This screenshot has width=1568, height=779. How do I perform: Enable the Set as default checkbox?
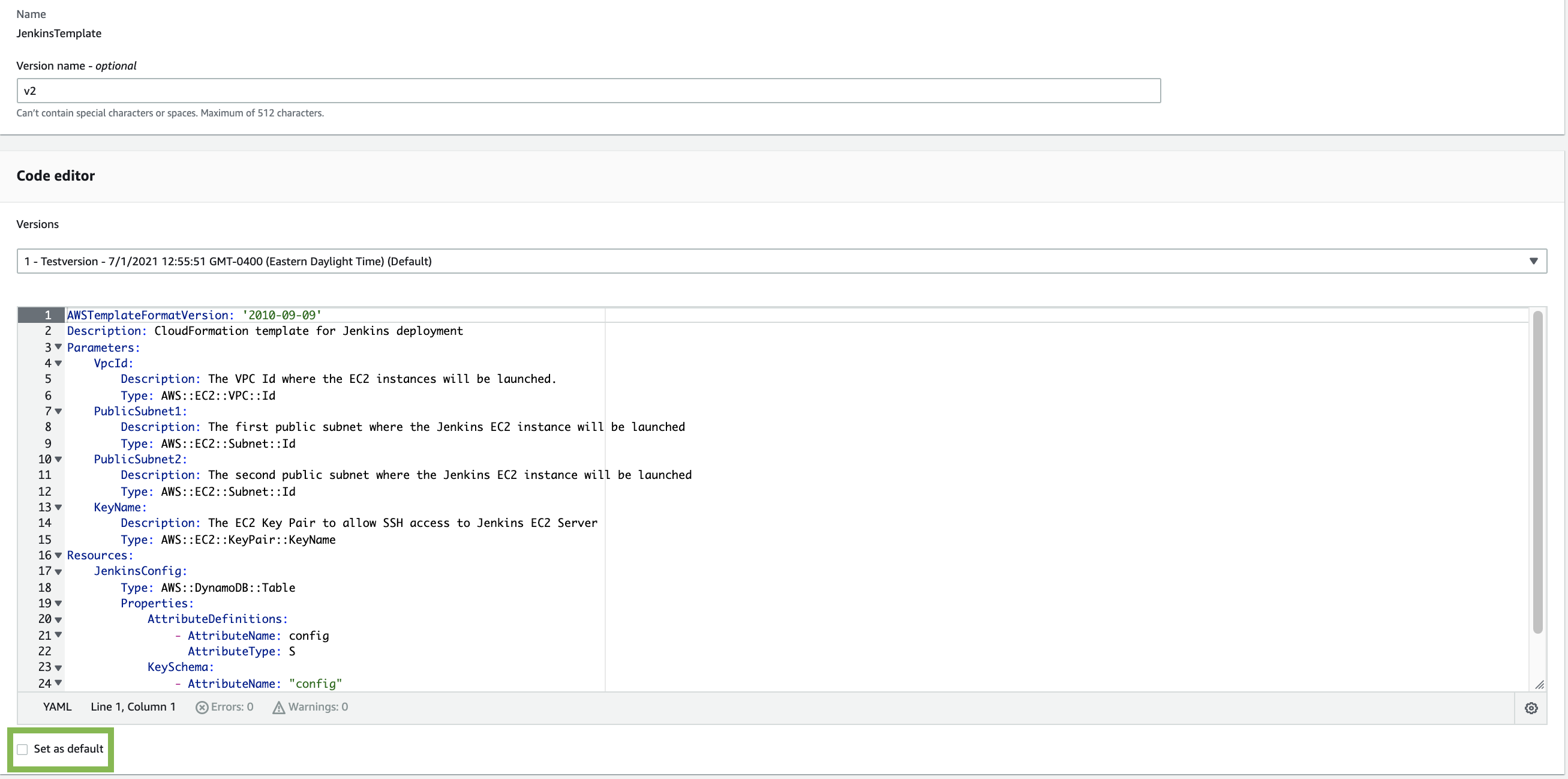point(23,749)
